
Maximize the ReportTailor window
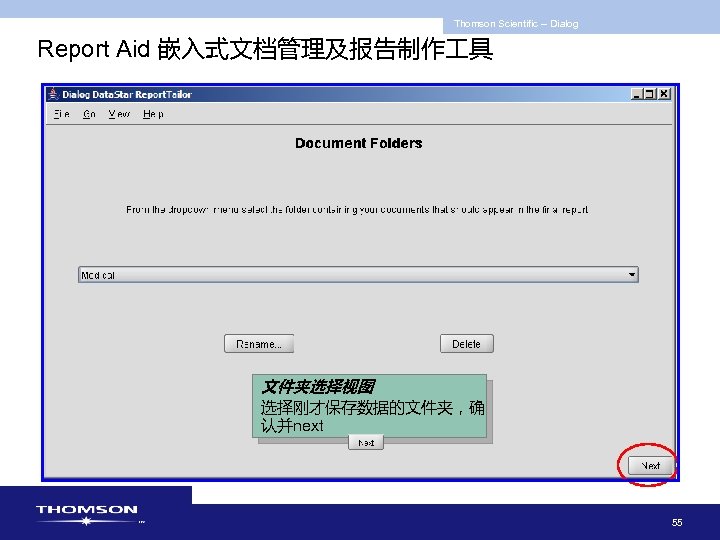tap(649, 94)
